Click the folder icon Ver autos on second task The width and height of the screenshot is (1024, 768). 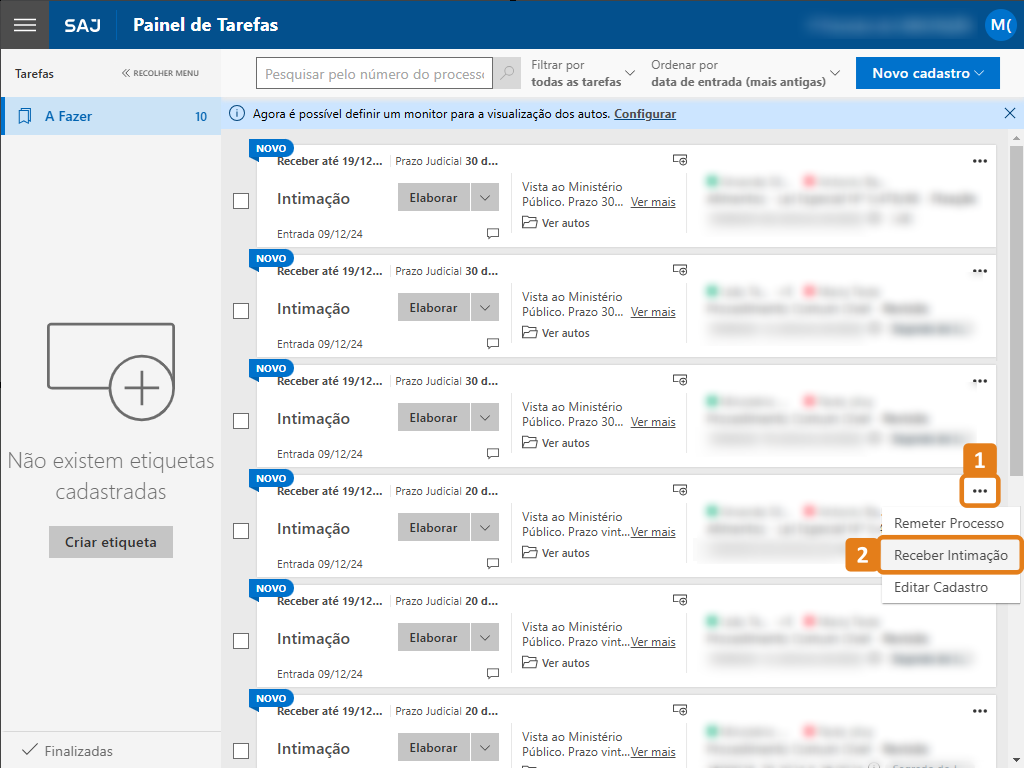pos(529,333)
